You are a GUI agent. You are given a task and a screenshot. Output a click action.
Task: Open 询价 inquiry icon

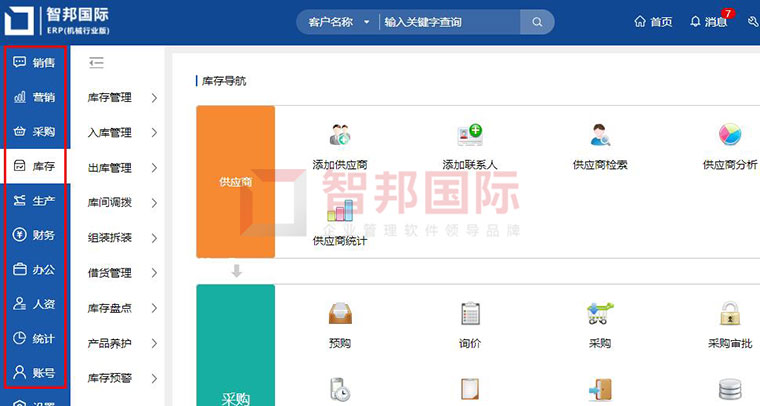click(470, 313)
